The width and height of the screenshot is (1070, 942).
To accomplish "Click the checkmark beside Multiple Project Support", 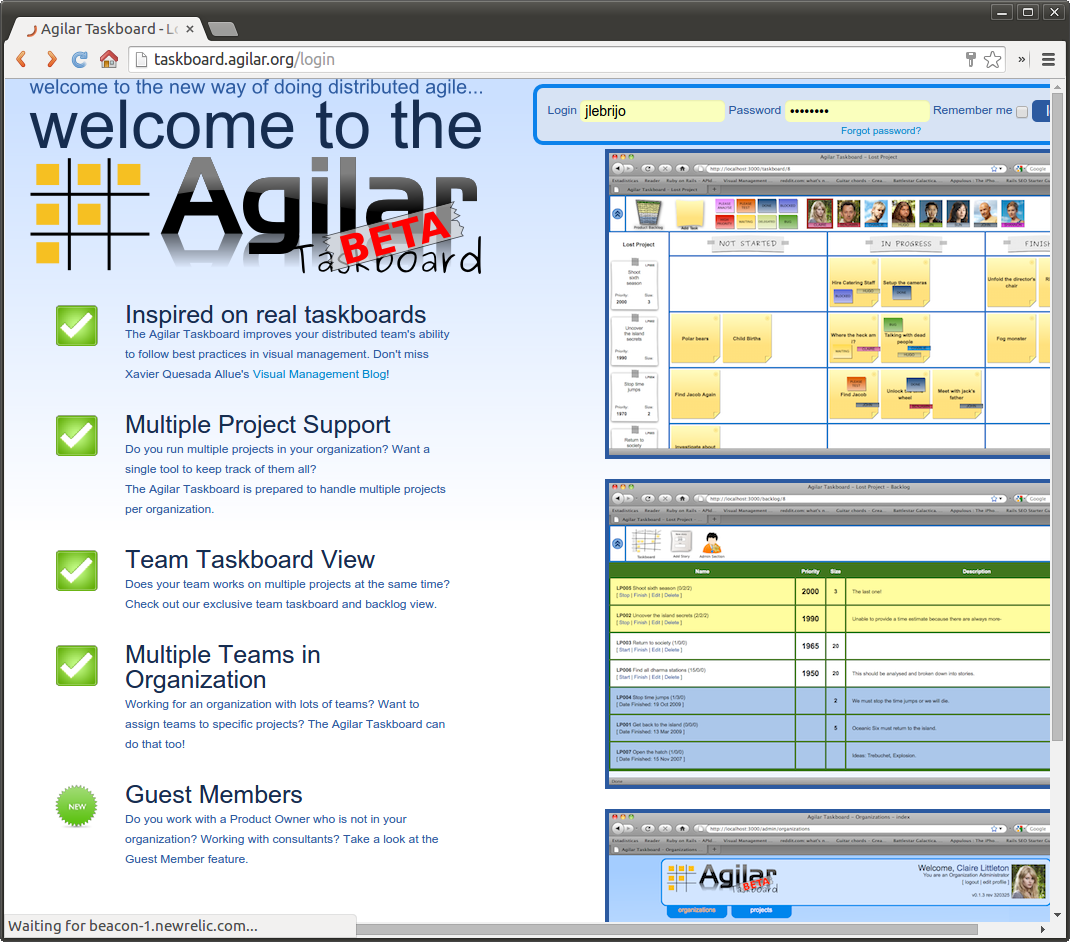I will 76,436.
